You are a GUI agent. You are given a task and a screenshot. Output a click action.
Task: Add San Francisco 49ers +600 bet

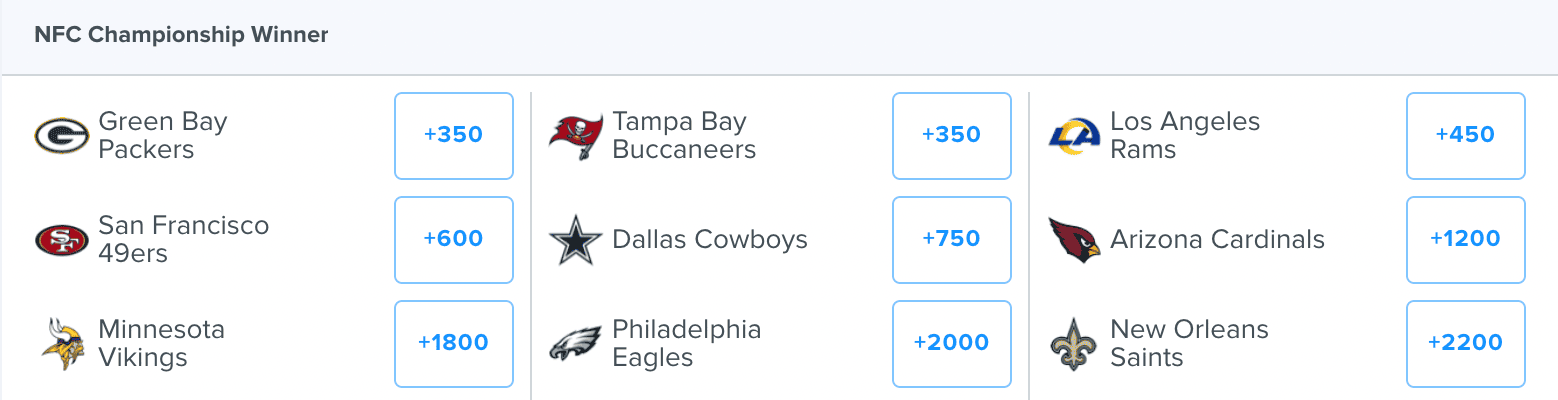click(x=454, y=239)
